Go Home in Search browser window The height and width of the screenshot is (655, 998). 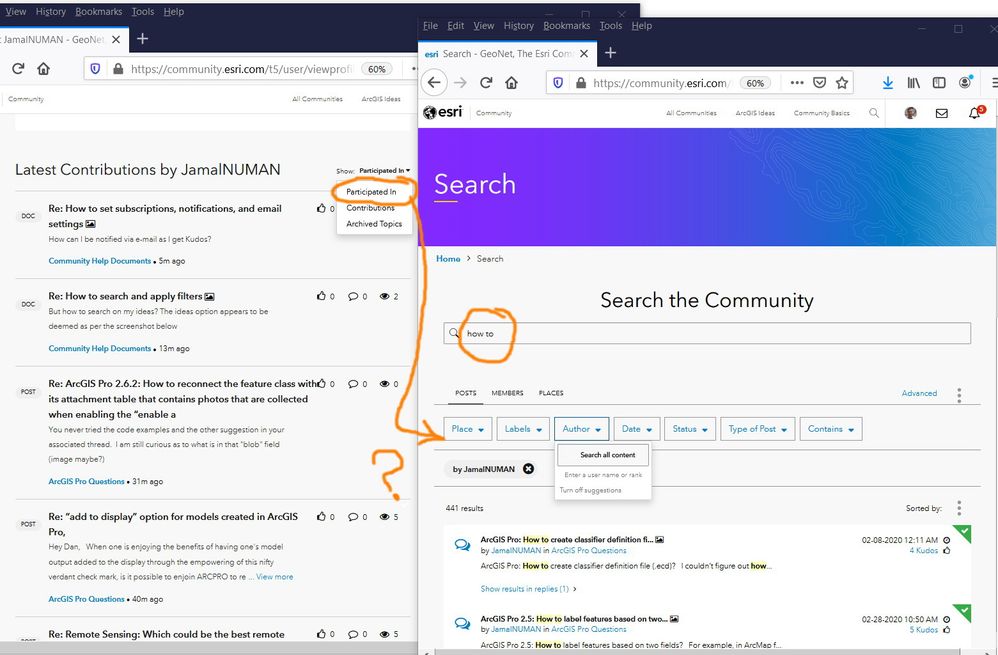(511, 83)
